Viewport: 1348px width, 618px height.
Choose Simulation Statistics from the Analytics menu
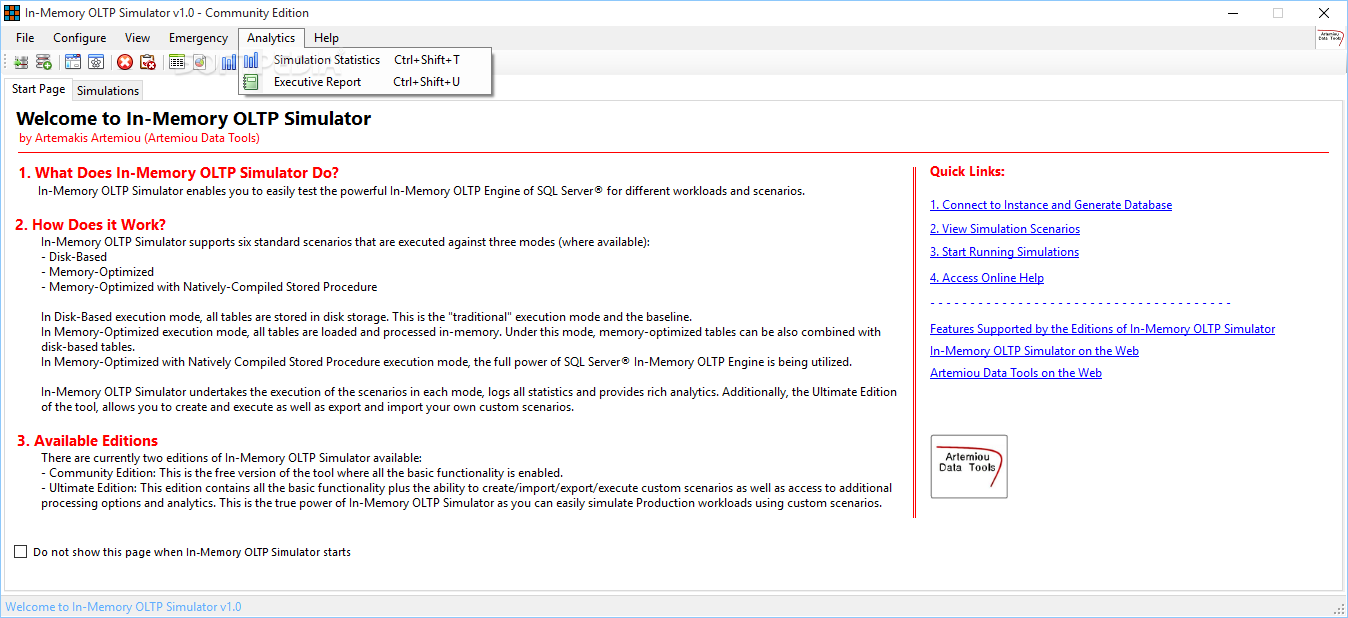coord(365,60)
